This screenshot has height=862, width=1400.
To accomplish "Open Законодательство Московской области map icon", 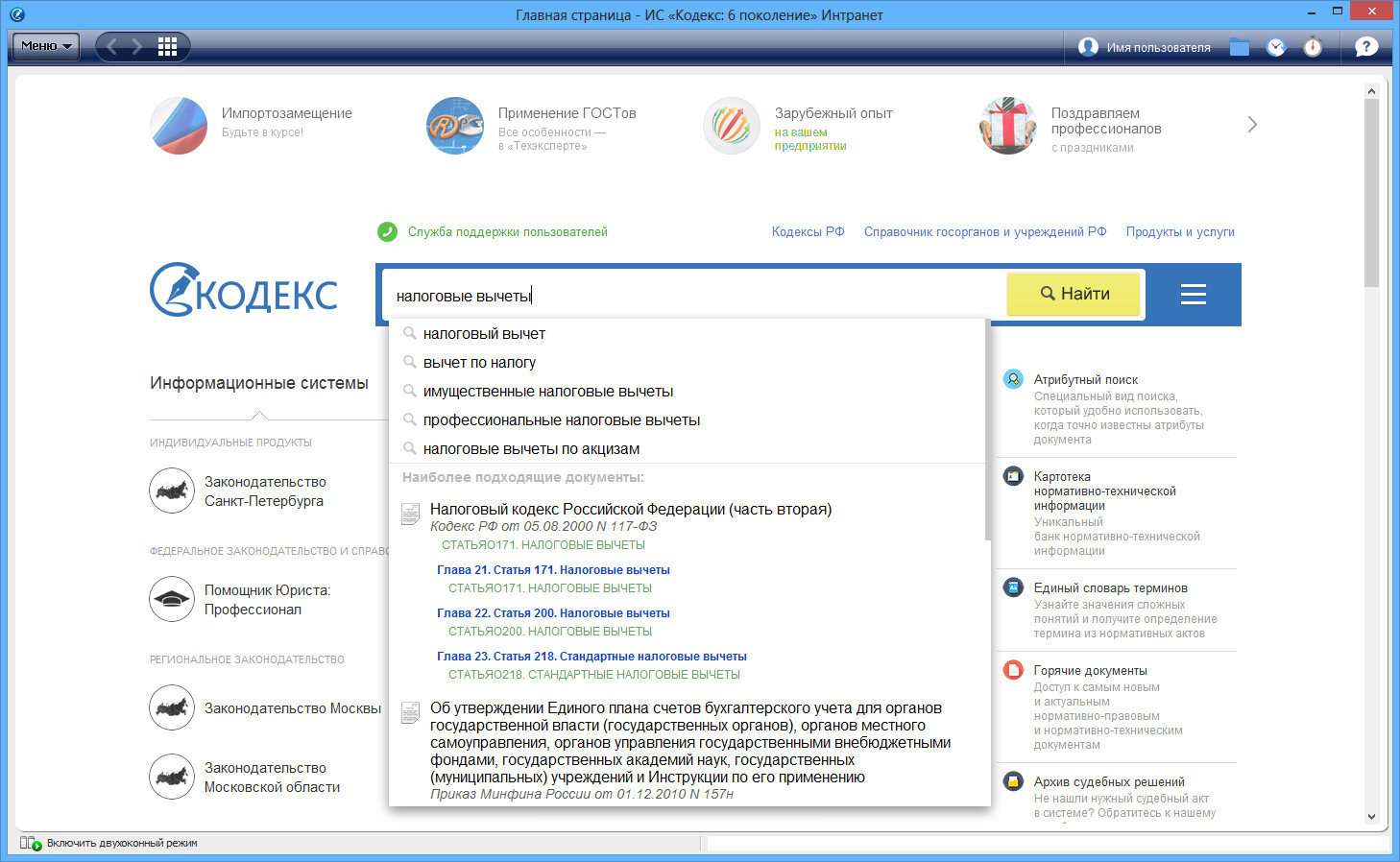I will point(172,777).
